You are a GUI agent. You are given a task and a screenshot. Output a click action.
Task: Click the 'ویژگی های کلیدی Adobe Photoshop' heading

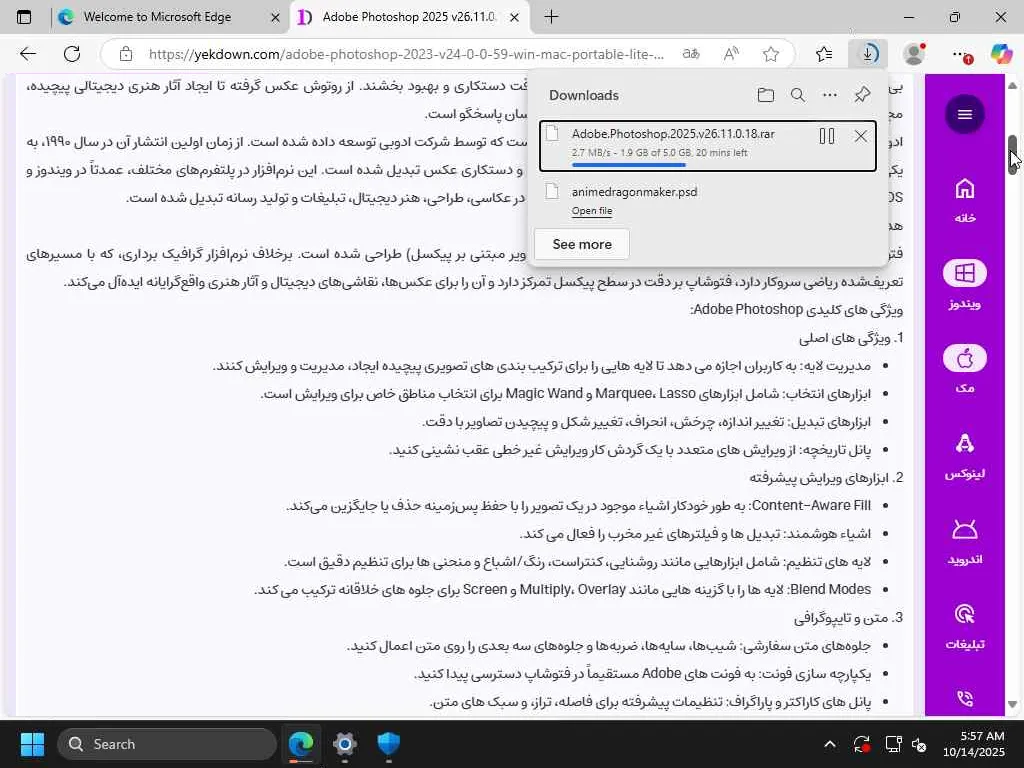796,310
